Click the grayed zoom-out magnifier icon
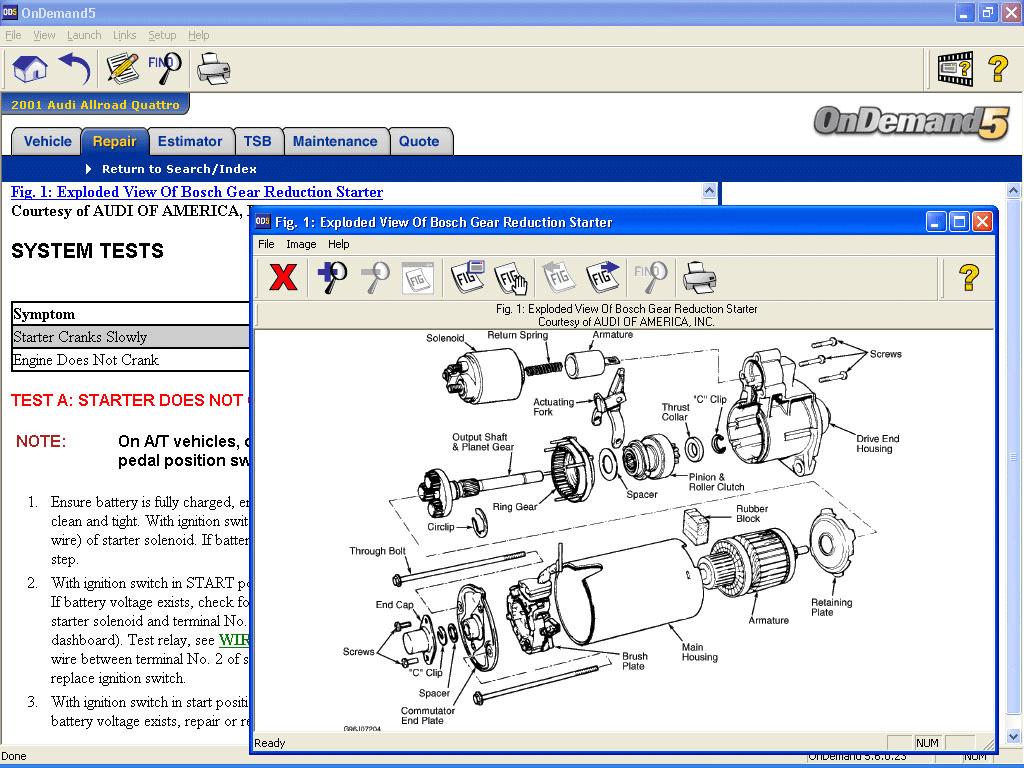The image size is (1024, 768). (x=375, y=278)
